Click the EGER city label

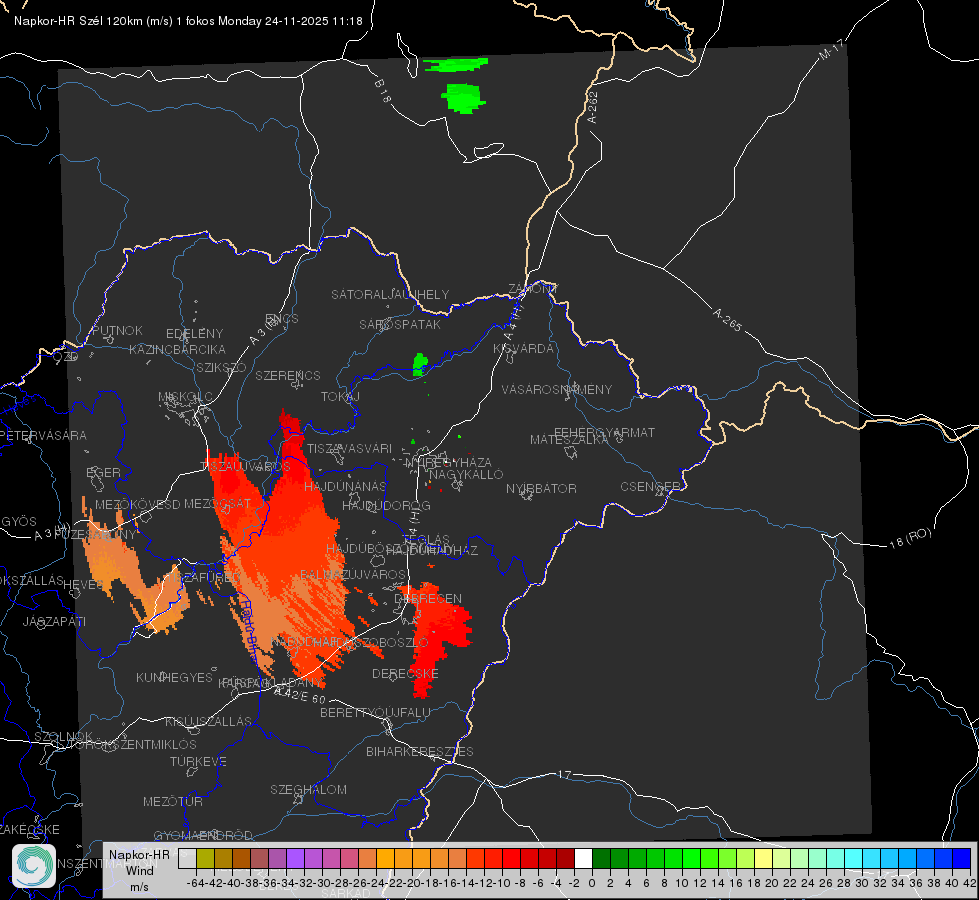[x=103, y=472]
